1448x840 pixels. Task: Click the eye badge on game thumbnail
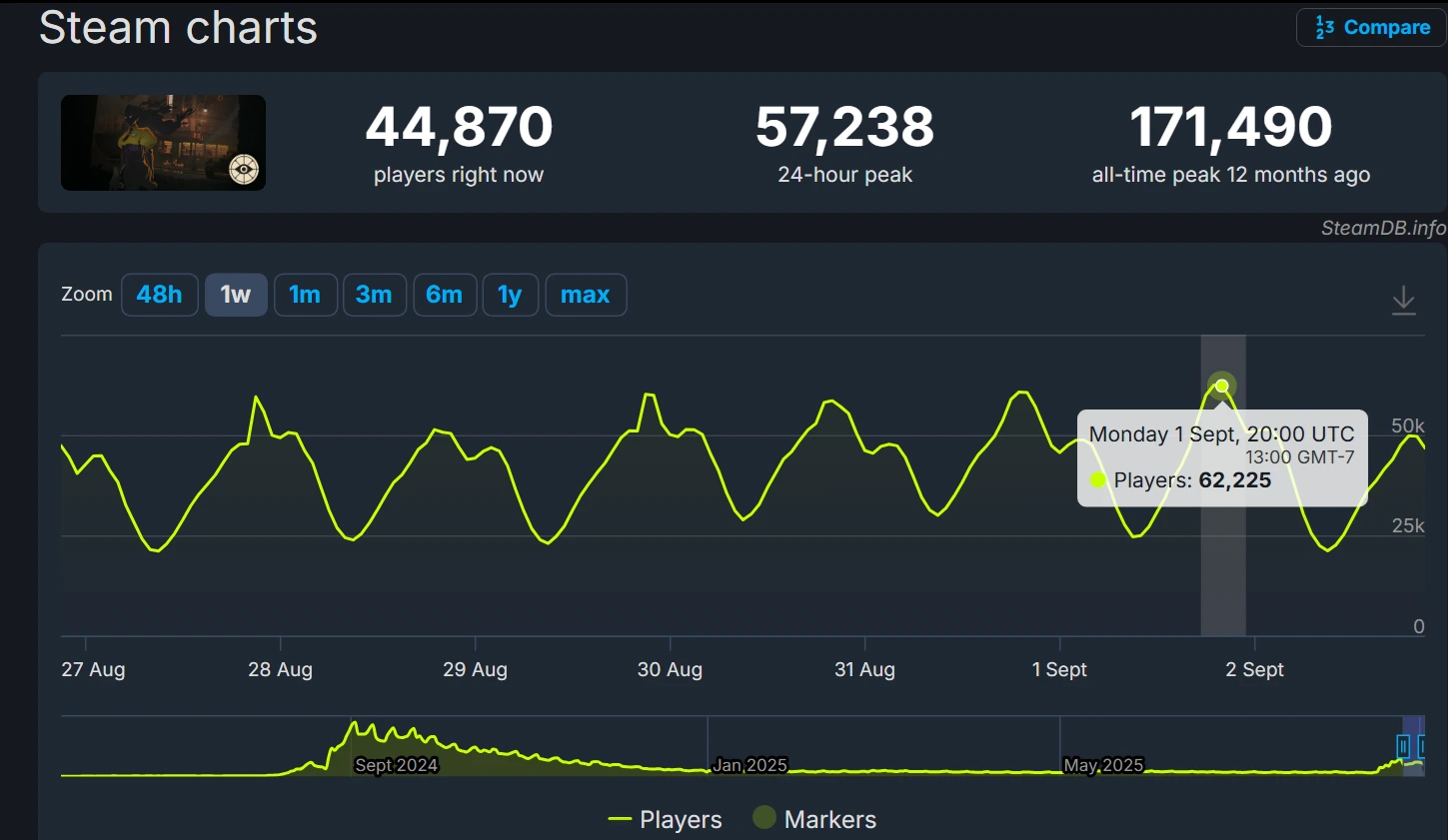tap(244, 169)
